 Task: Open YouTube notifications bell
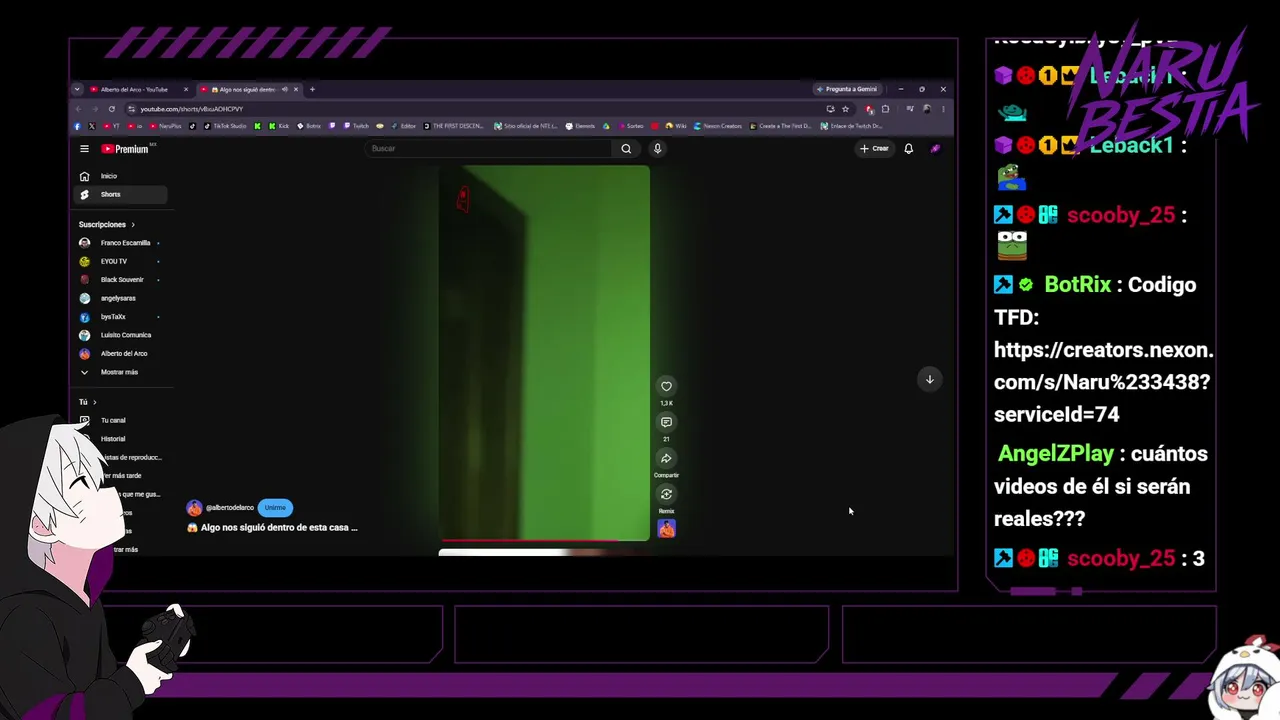[908, 149]
